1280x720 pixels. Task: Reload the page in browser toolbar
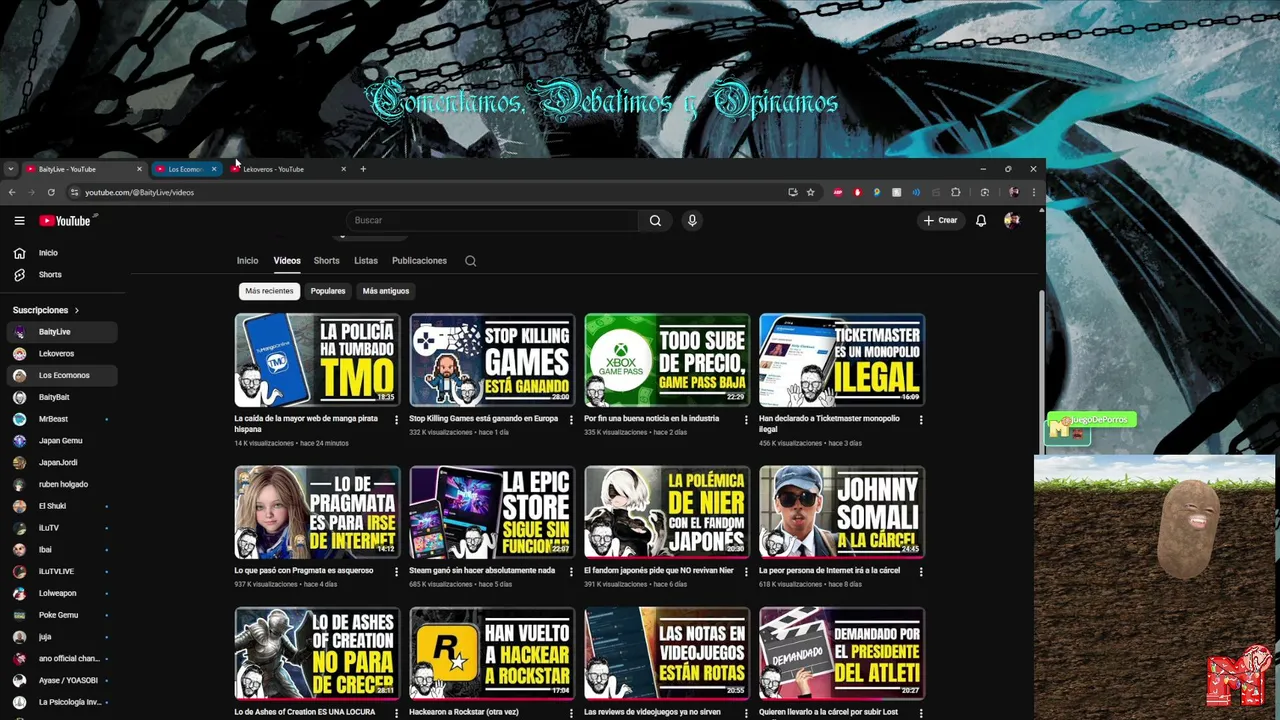point(51,192)
